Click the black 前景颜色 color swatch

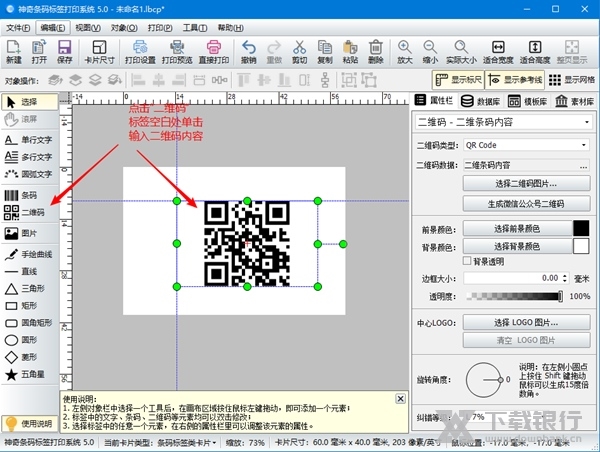click(x=580, y=228)
